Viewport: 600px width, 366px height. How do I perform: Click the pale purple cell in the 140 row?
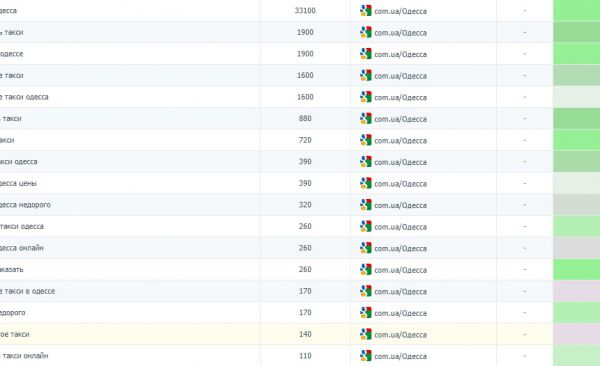point(577,334)
